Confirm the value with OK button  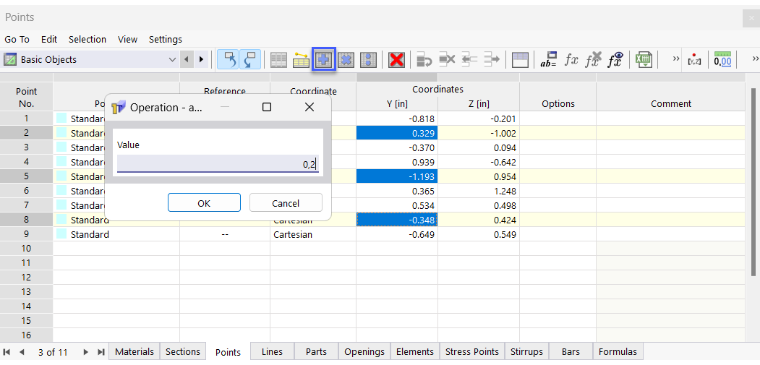(204, 203)
